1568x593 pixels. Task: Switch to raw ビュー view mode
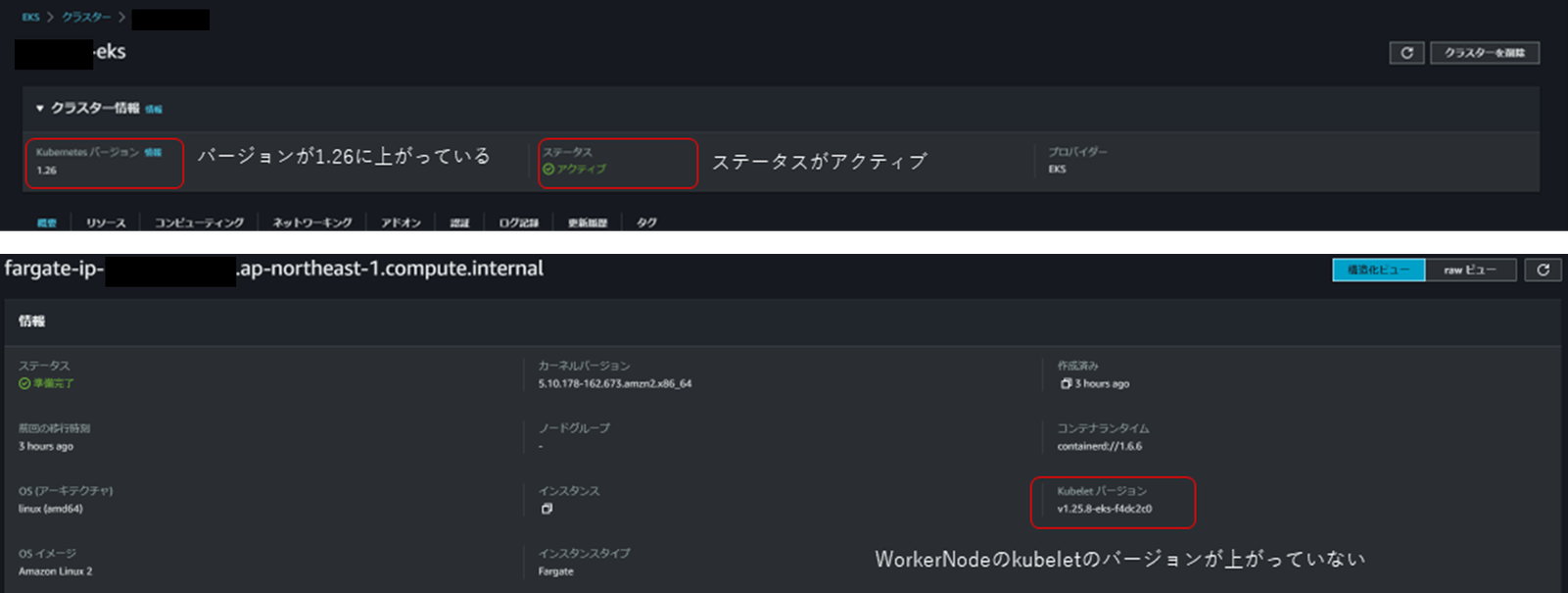1470,270
